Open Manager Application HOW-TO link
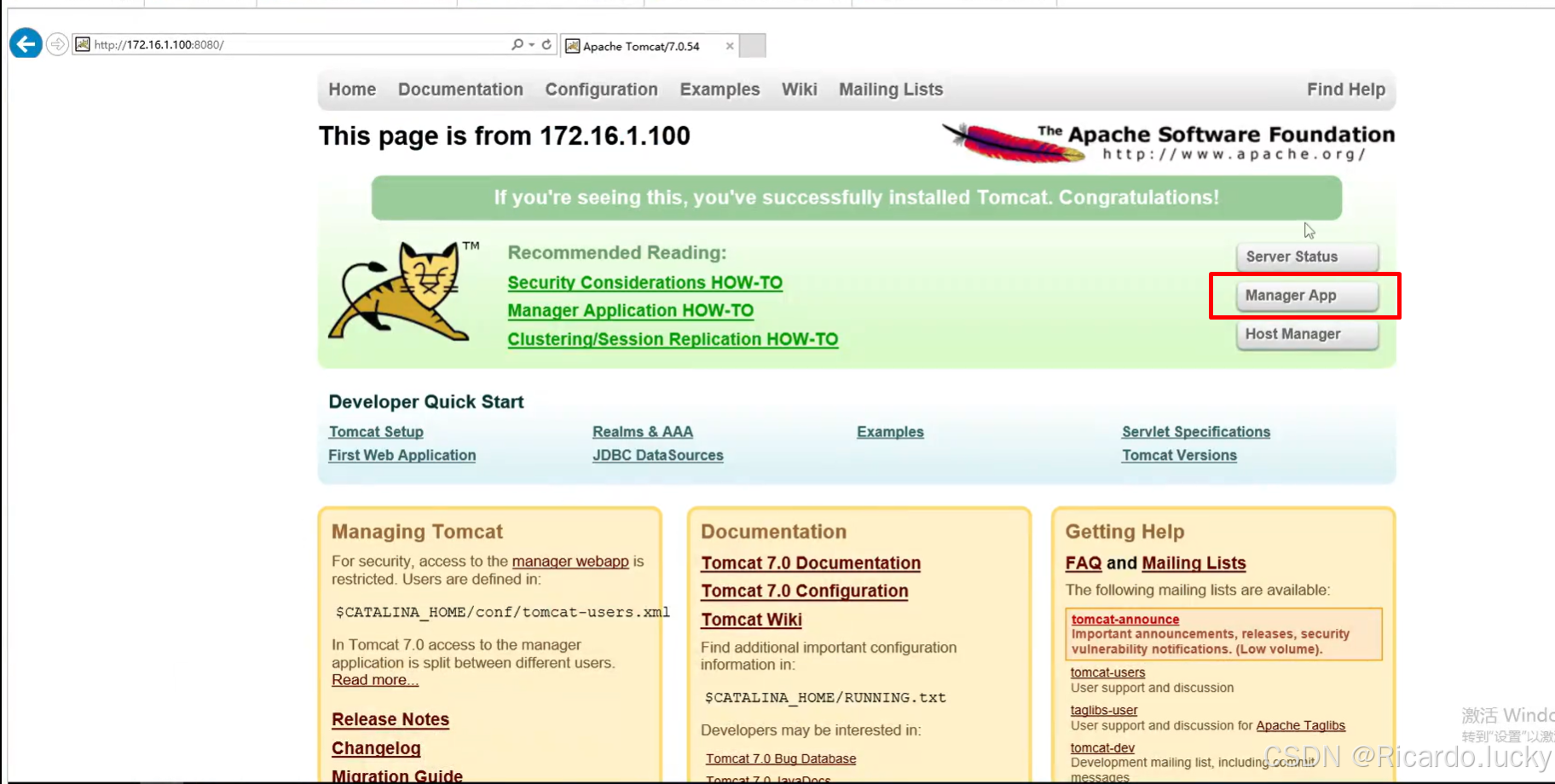This screenshot has width=1555, height=784. (630, 310)
